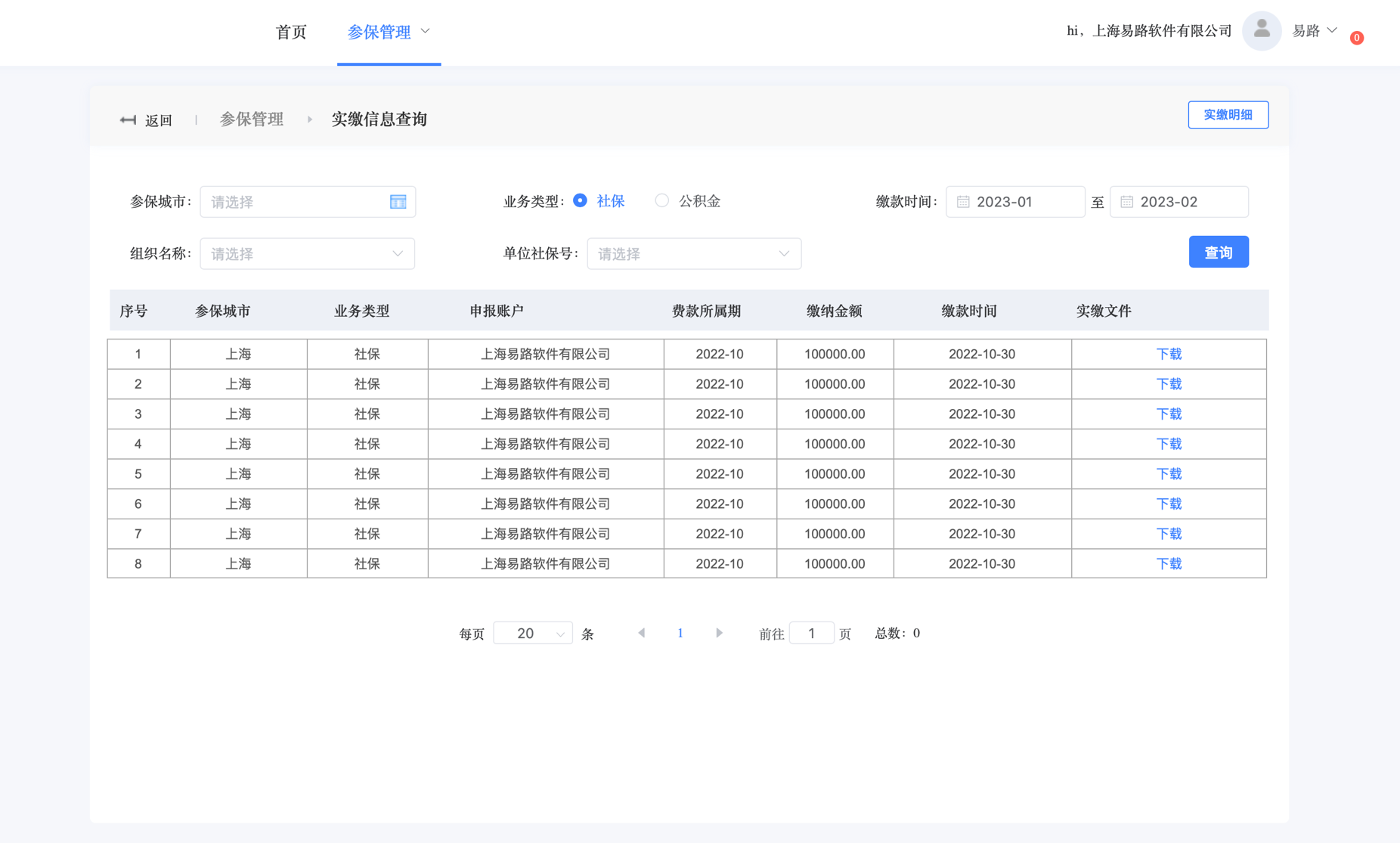The height and width of the screenshot is (843, 1400).
Task: Select the 公积金 radio button
Action: tap(662, 201)
